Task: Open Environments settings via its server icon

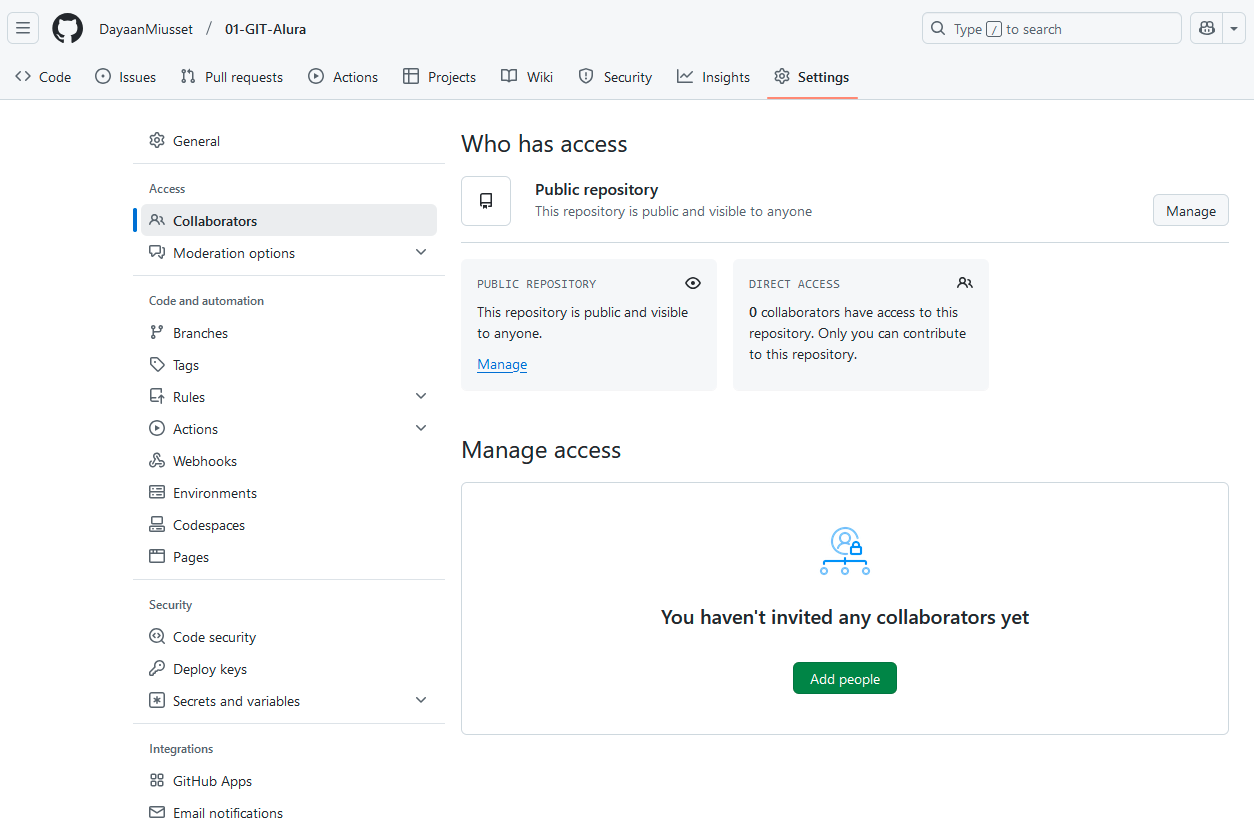Action: pyautogui.click(x=157, y=493)
